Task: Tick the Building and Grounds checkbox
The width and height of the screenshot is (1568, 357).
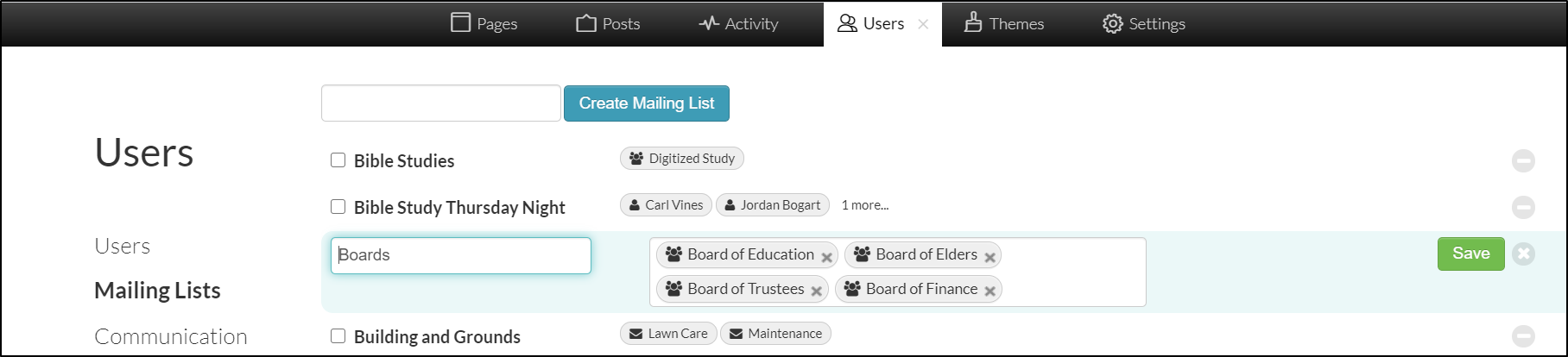Action: point(338,336)
